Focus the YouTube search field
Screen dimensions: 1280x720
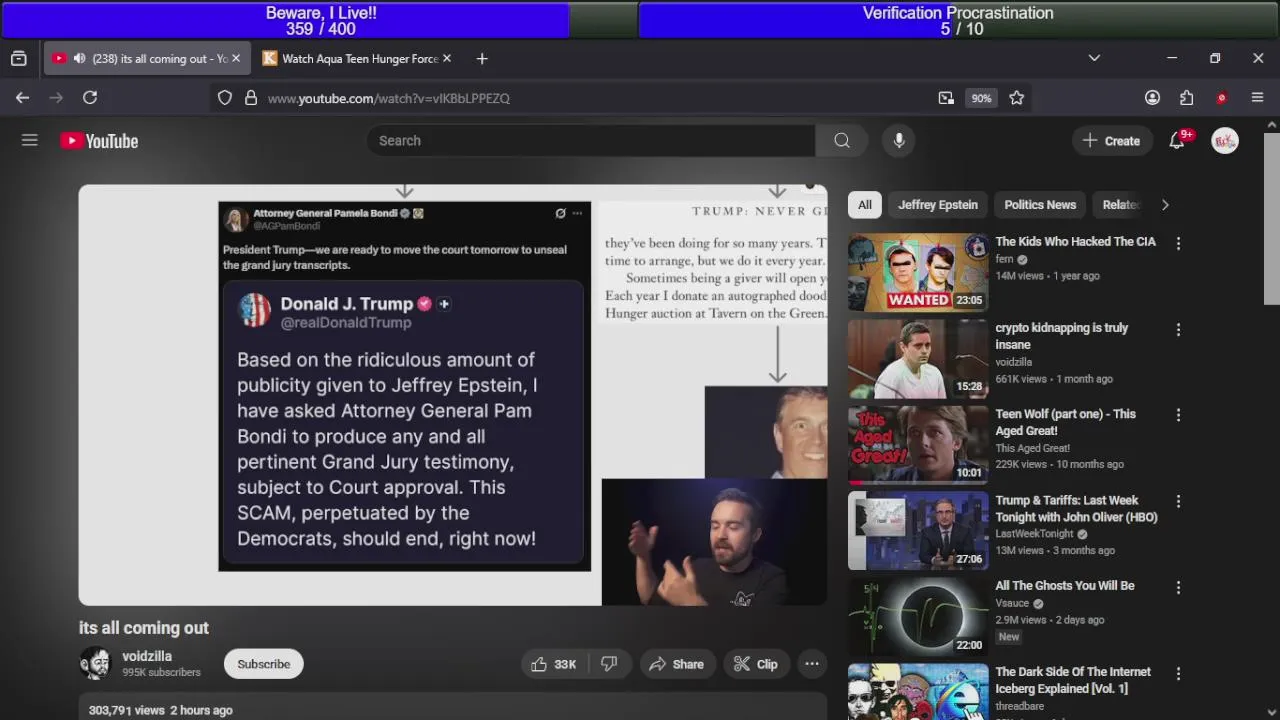coord(590,141)
